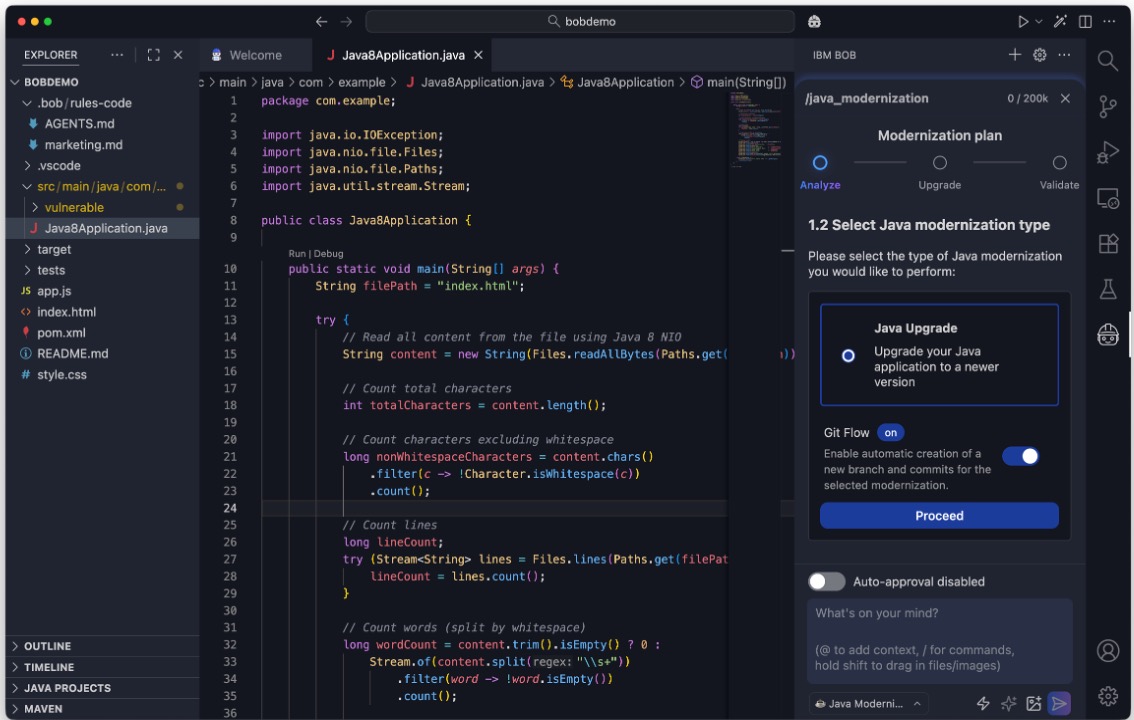Click the maximize Explorer panel icon

pyautogui.click(x=153, y=55)
